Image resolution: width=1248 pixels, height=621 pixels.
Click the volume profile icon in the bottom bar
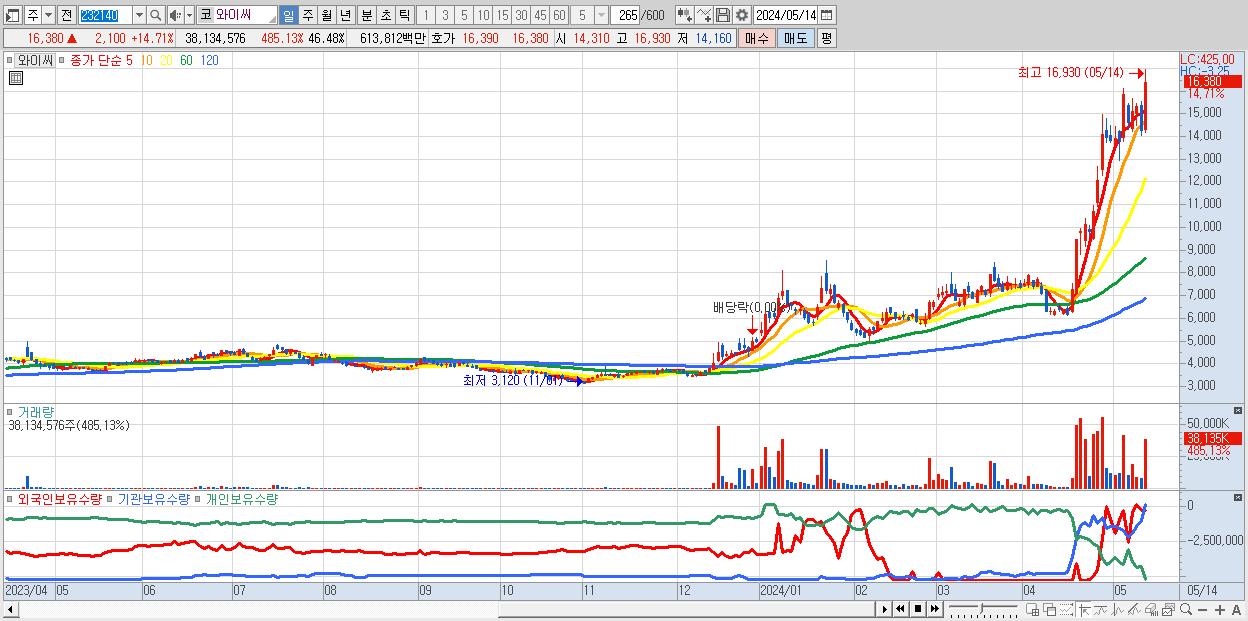[x=1152, y=609]
